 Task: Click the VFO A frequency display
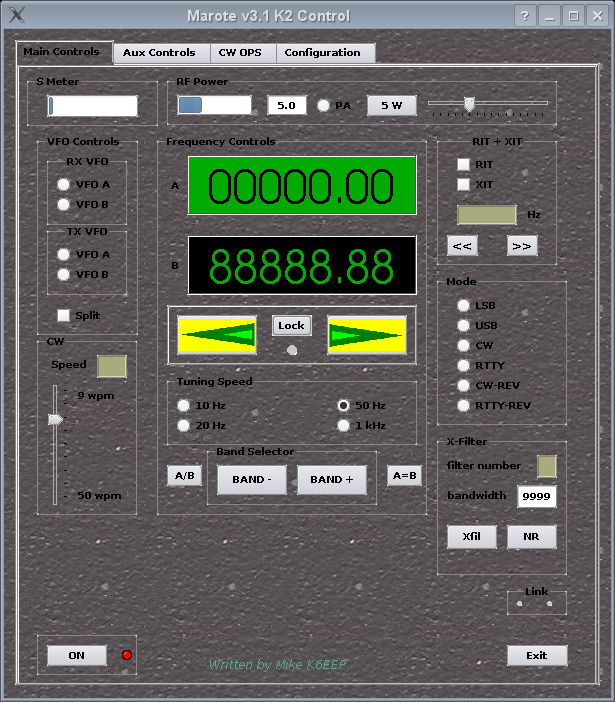click(x=302, y=185)
